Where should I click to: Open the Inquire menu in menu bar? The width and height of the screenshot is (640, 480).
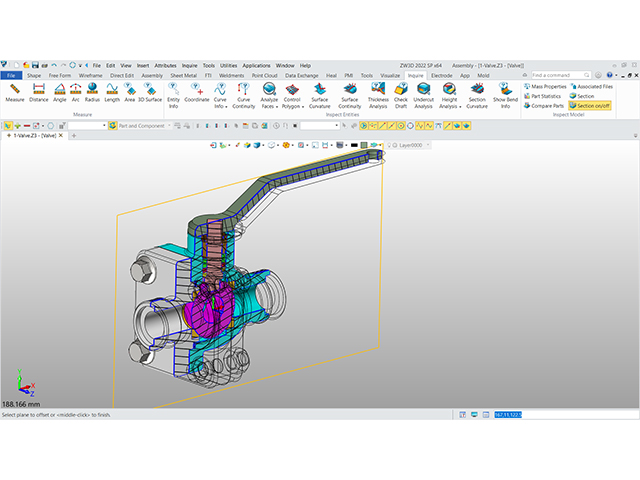coord(189,65)
